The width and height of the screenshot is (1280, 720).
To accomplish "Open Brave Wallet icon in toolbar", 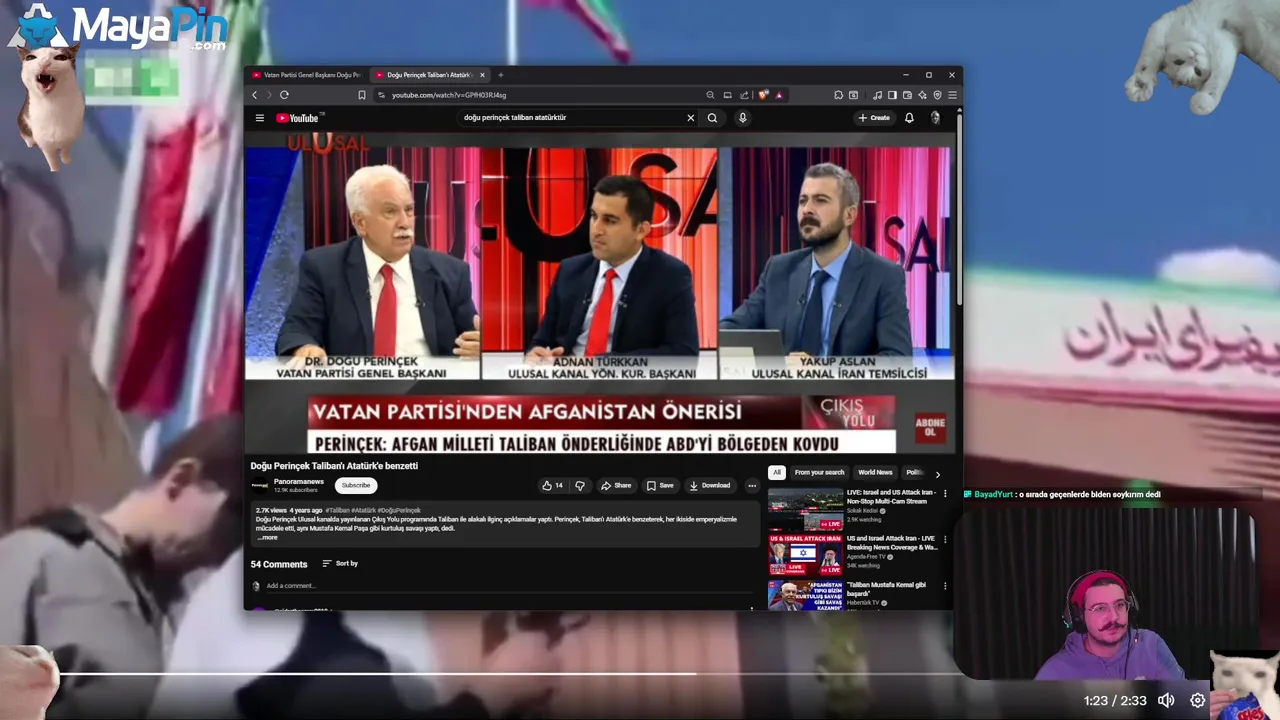I will [x=907, y=95].
